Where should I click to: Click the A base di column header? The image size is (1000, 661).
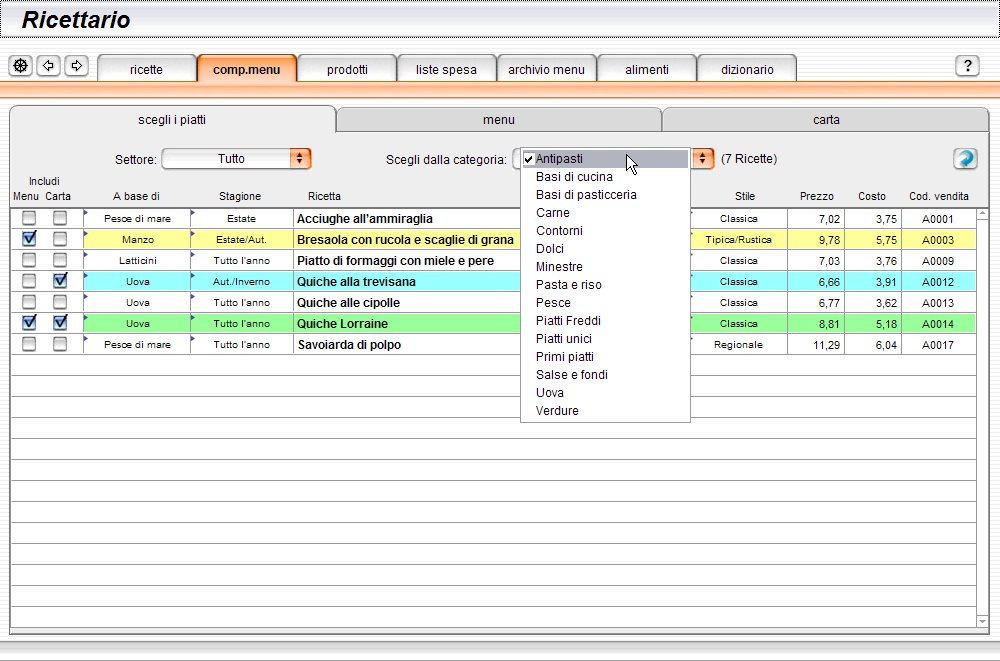pyautogui.click(x=136, y=197)
